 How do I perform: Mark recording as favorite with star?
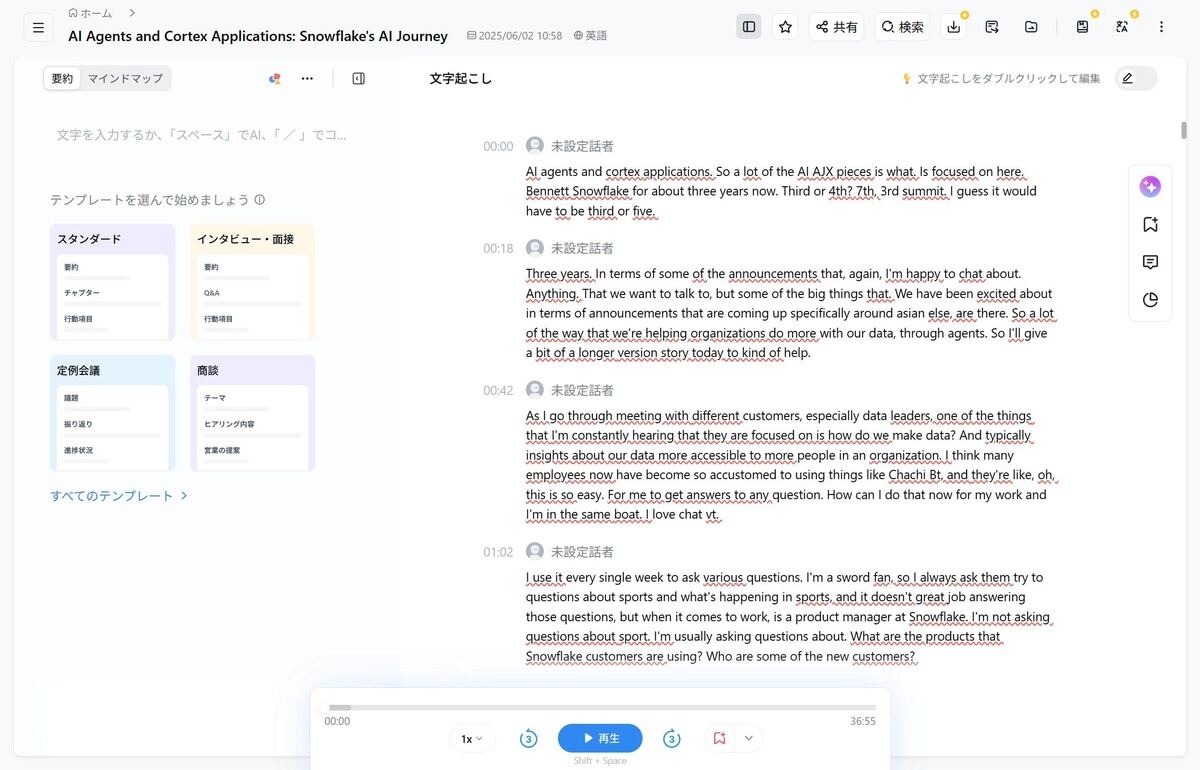[786, 27]
